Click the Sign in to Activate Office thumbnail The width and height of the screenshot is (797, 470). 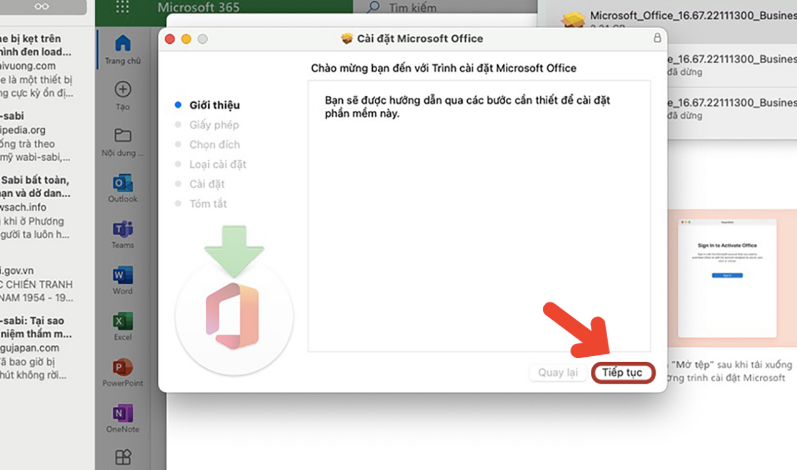pos(727,273)
